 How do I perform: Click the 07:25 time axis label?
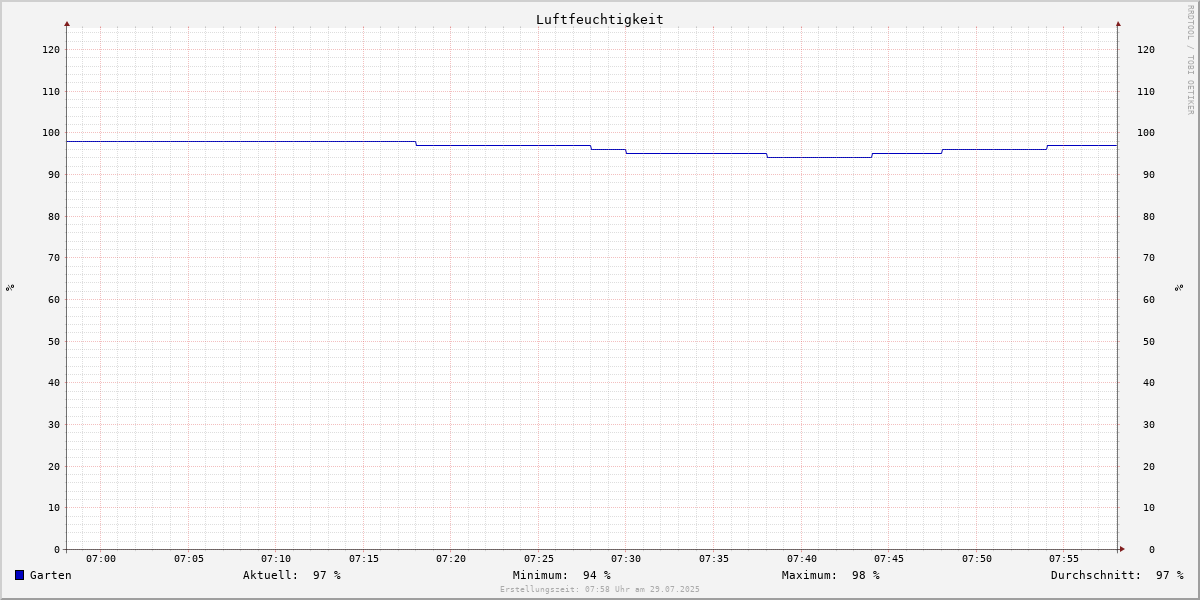[x=539, y=559]
